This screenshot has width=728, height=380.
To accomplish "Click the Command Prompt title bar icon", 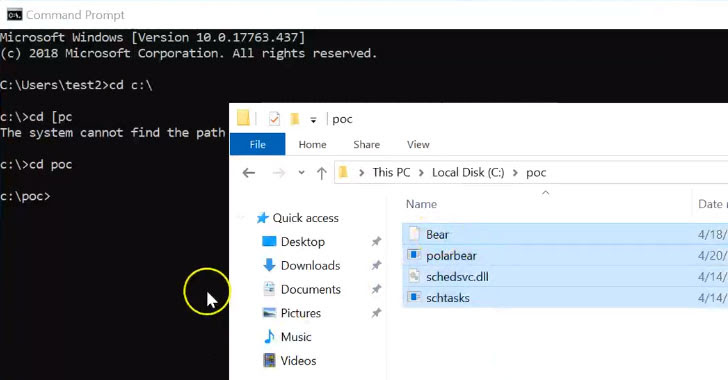I will click(14, 15).
